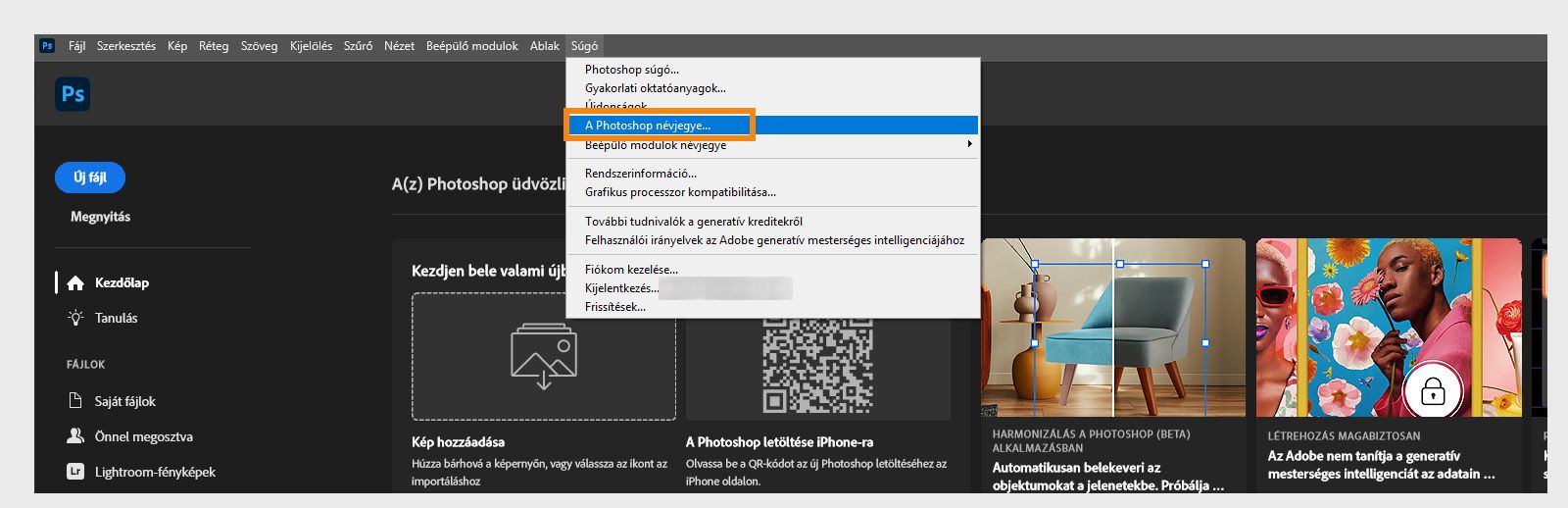This screenshot has height=508, width=1568.
Task: Select Frissítések... entry
Action: [x=773, y=307]
